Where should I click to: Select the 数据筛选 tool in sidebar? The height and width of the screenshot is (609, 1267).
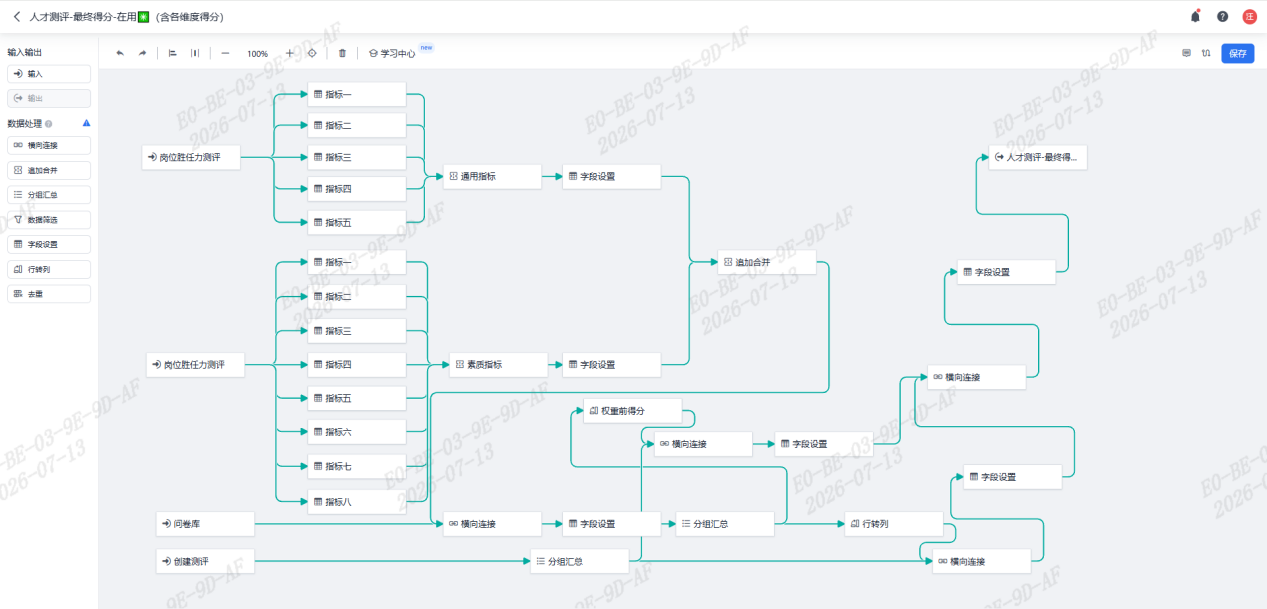point(49,219)
